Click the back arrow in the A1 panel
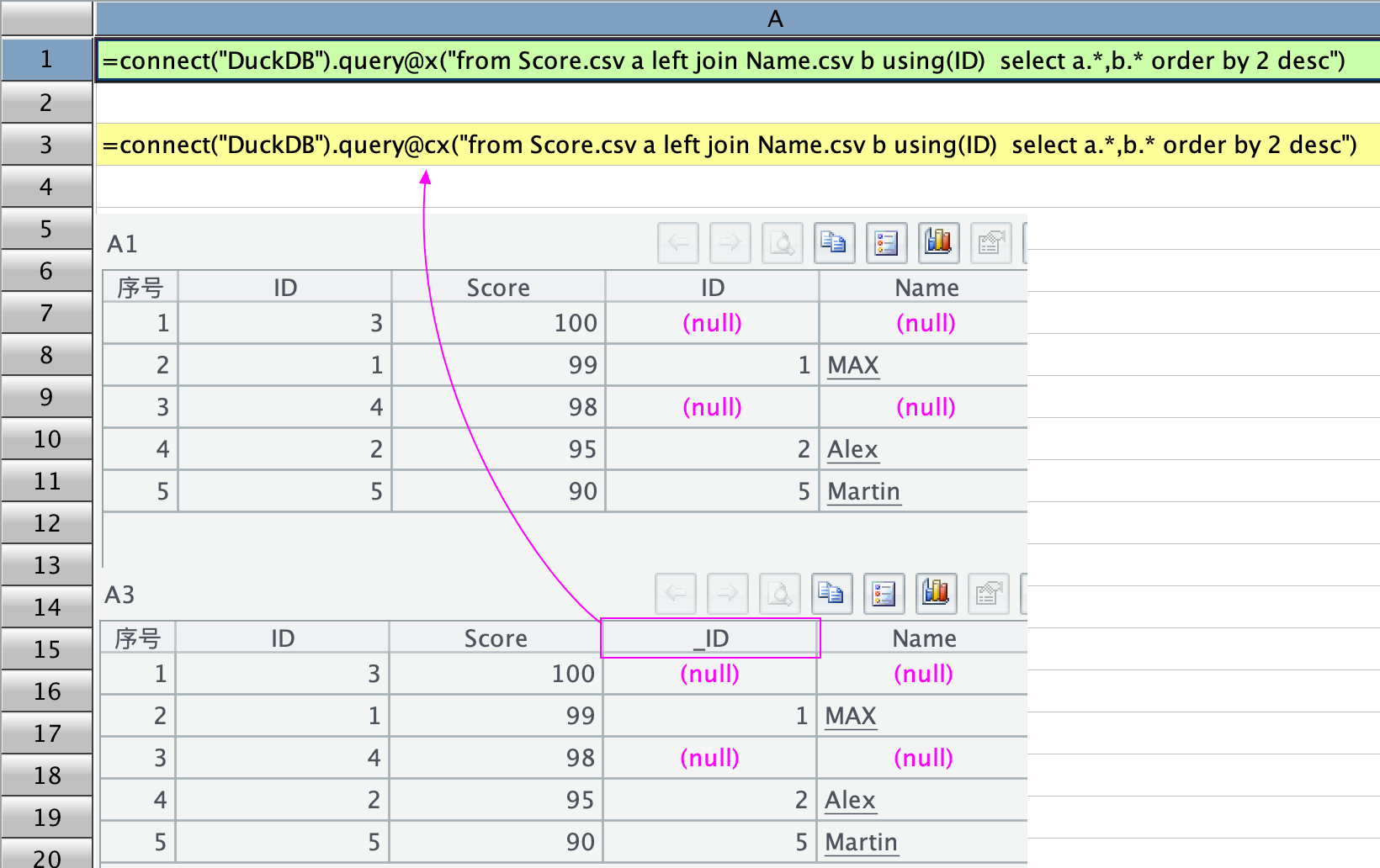Screen dimensions: 1380x868 (x=678, y=243)
